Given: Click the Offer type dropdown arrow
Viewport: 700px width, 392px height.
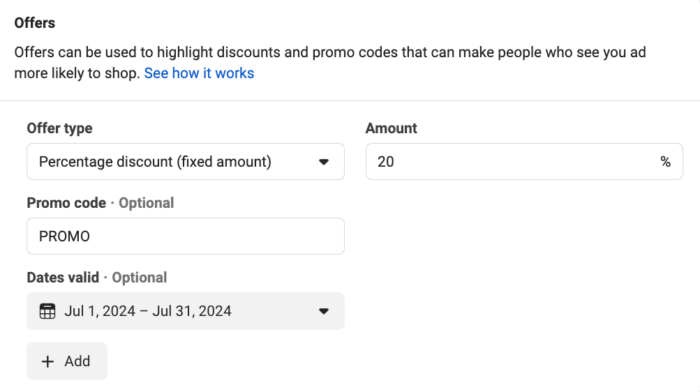Looking at the screenshot, I should (324, 162).
